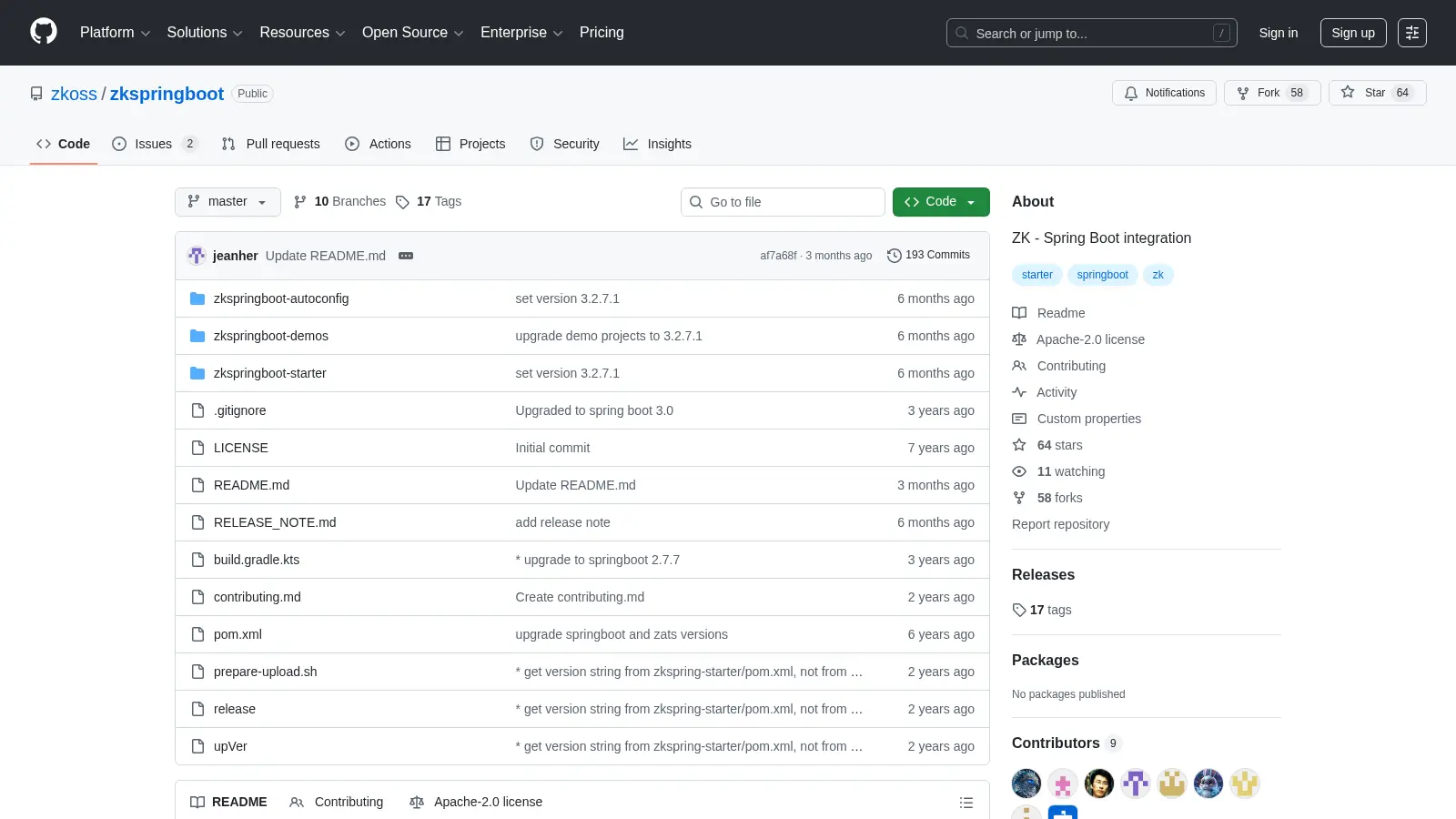Viewport: 1456px width, 819px height.
Task: Expand the green Code dropdown button
Action: [941, 202]
